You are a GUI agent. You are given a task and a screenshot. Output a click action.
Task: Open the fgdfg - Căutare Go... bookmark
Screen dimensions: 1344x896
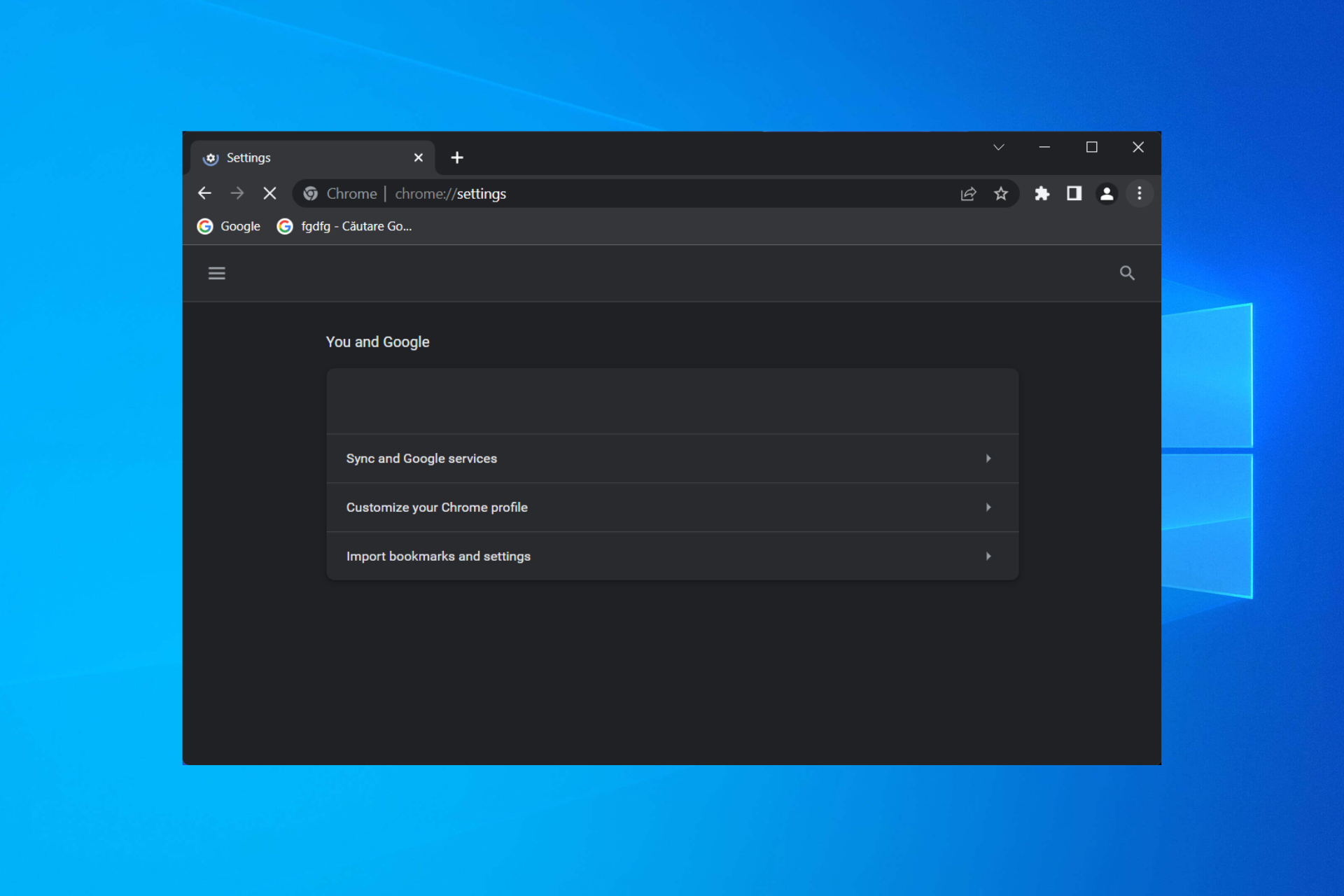point(345,226)
